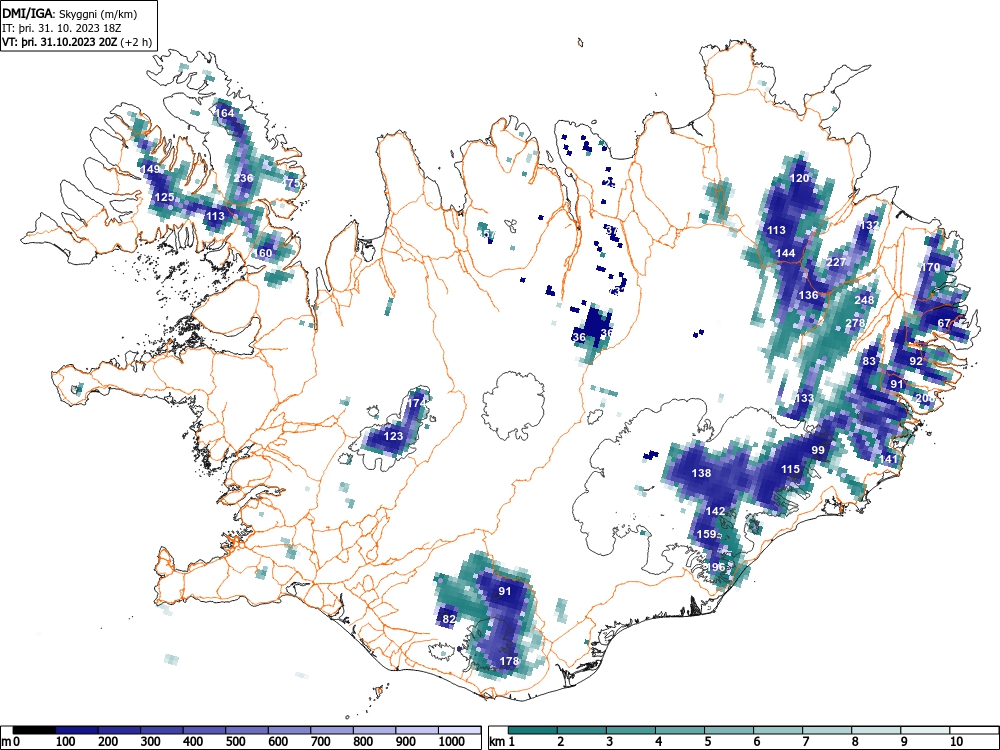Select the map value 160
This screenshot has width=1000, height=750.
click(x=263, y=253)
